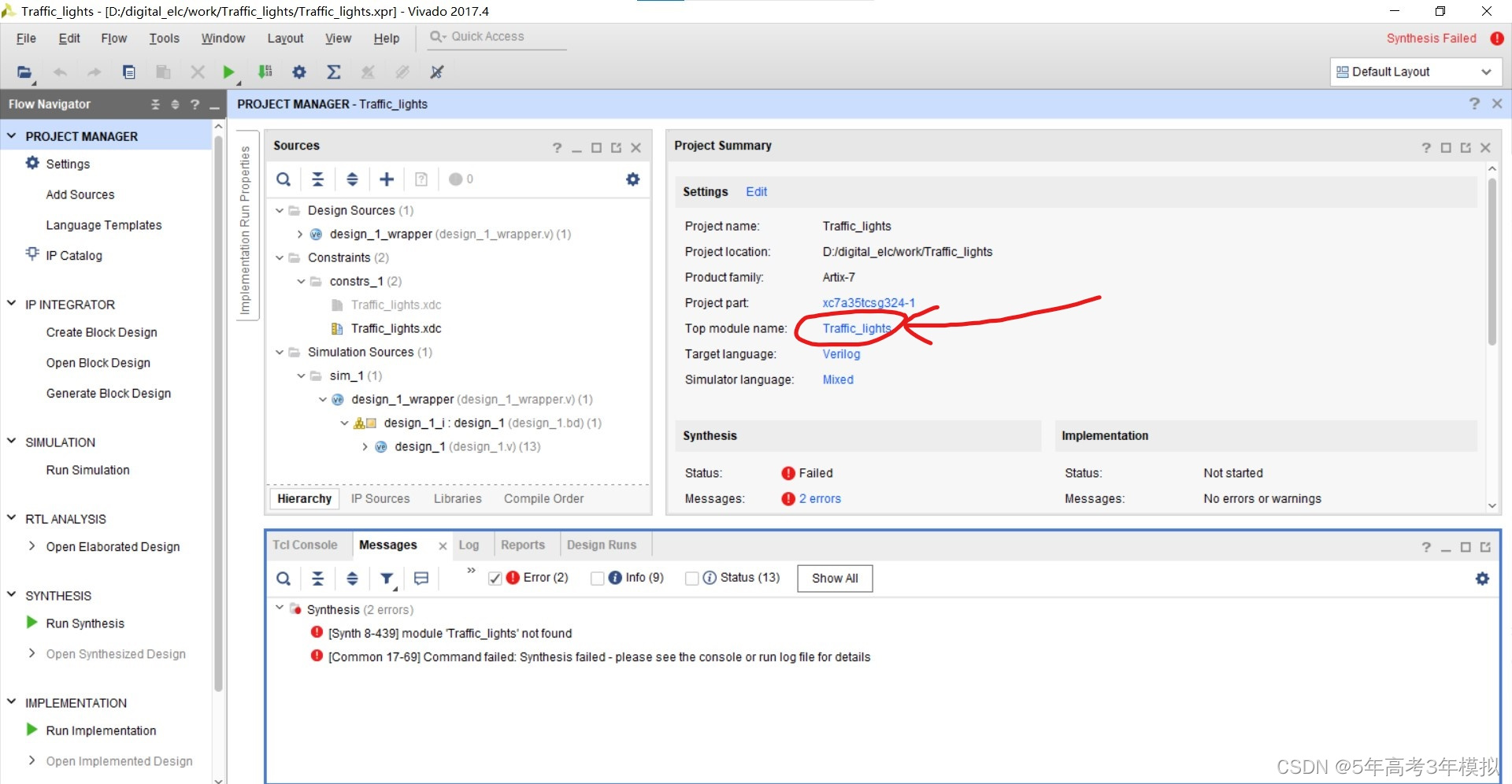Open Default Layout dropdown

coord(1416,72)
